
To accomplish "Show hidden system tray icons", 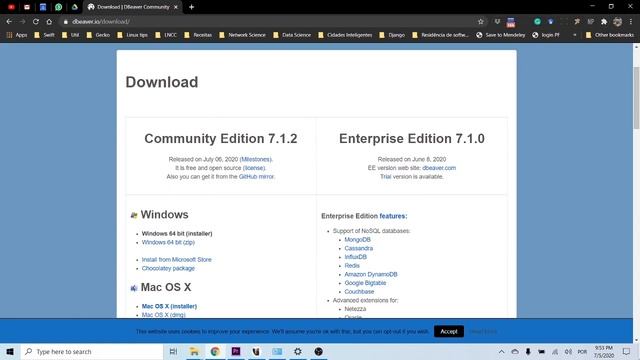I will pyautogui.click(x=501, y=351).
